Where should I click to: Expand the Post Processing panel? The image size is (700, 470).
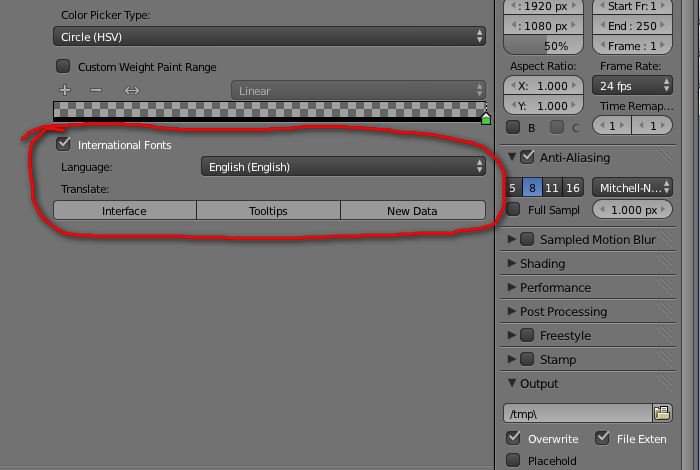[x=563, y=311]
